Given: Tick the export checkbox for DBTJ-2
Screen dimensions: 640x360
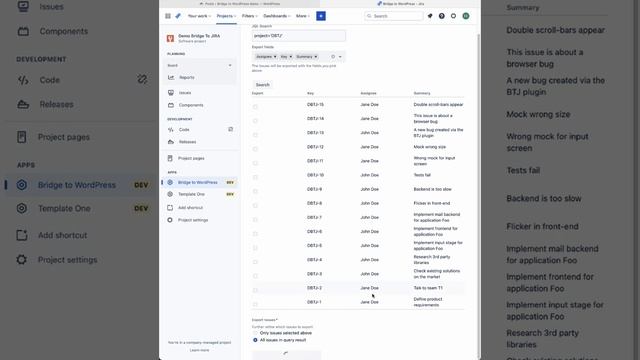Looking at the screenshot, I should [x=255, y=290].
